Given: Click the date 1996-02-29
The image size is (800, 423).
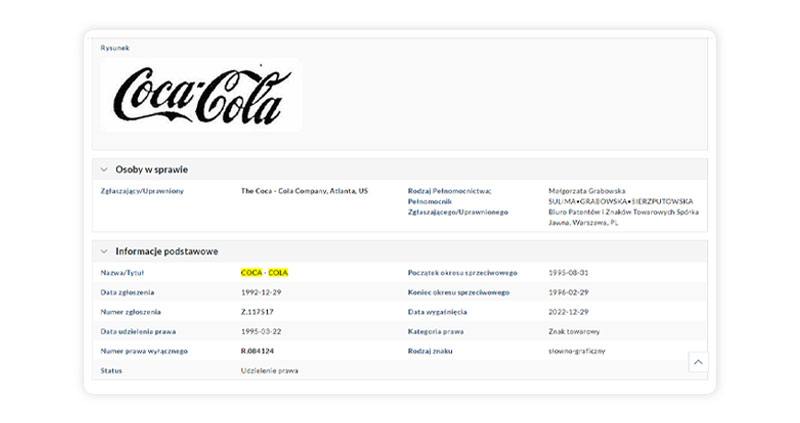Looking at the screenshot, I should click(x=568, y=292).
